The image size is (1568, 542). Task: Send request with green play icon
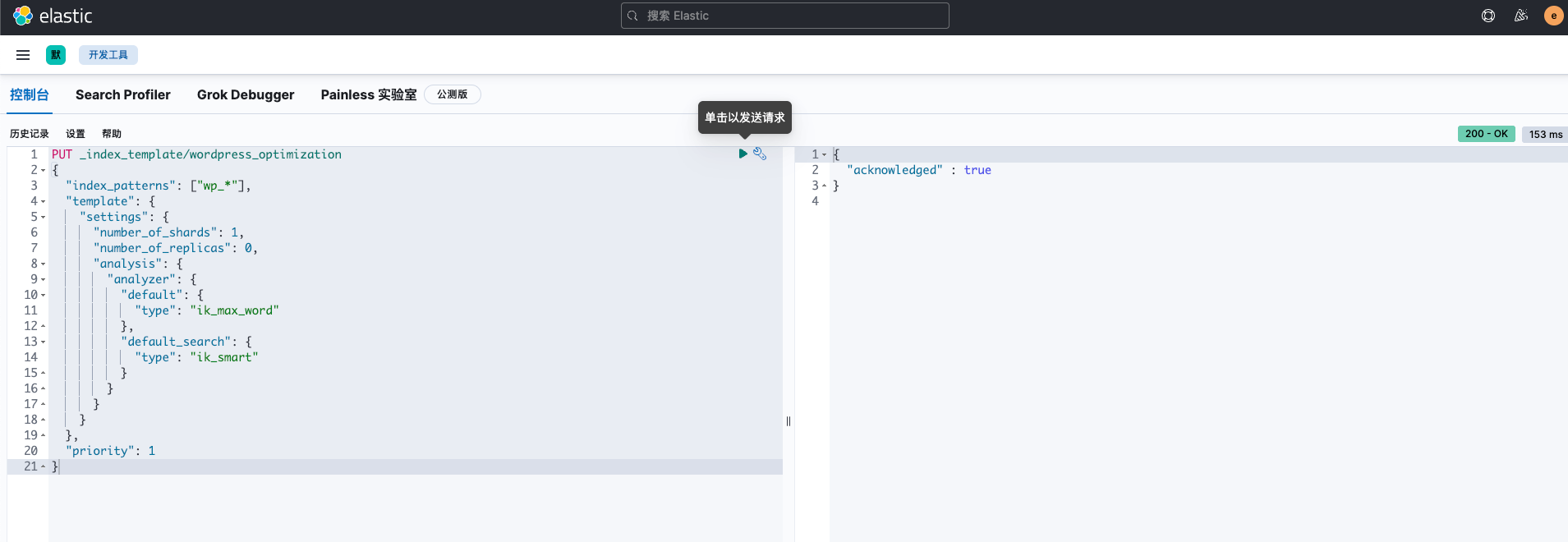point(743,154)
